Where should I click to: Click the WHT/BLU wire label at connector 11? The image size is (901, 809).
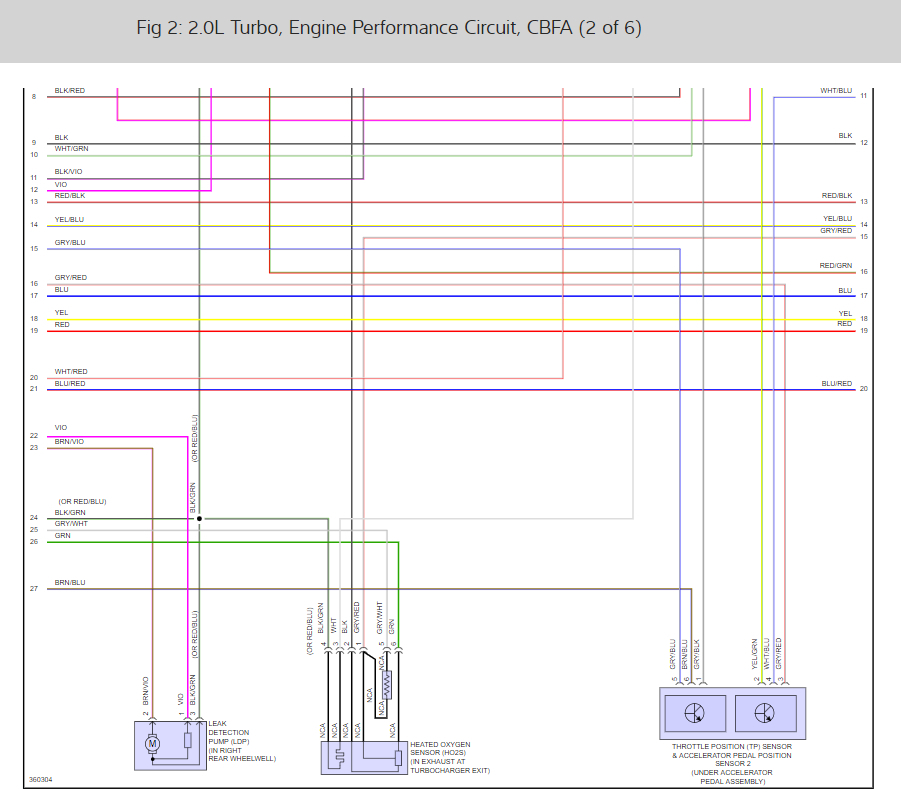[836, 91]
